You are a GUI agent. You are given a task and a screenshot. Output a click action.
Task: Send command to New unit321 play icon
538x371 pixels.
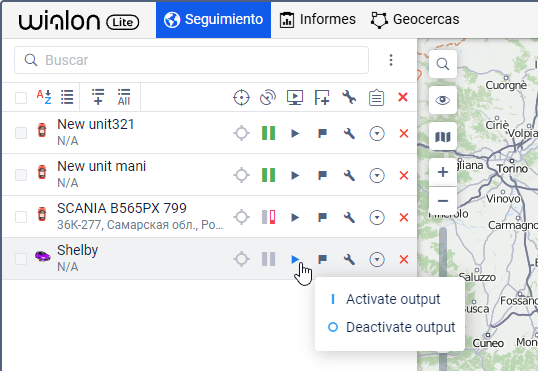click(x=295, y=134)
